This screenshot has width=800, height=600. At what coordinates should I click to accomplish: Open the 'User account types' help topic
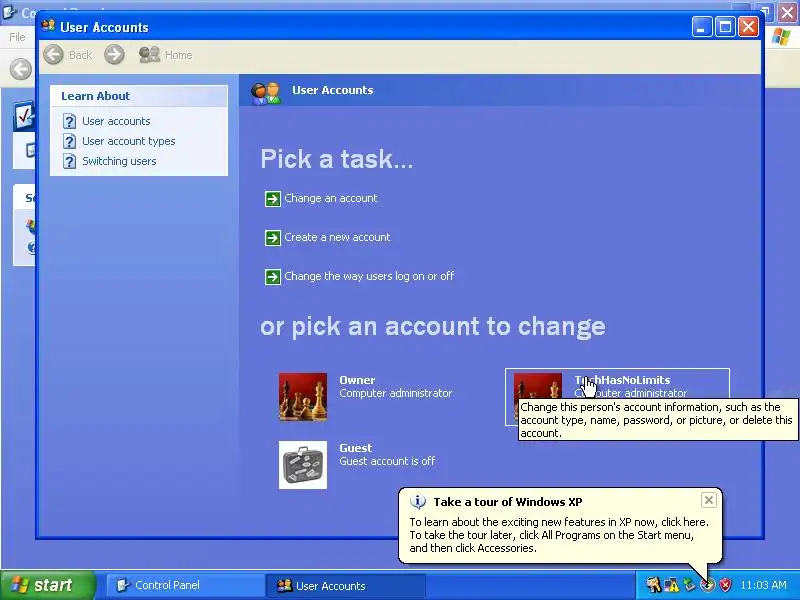click(129, 141)
